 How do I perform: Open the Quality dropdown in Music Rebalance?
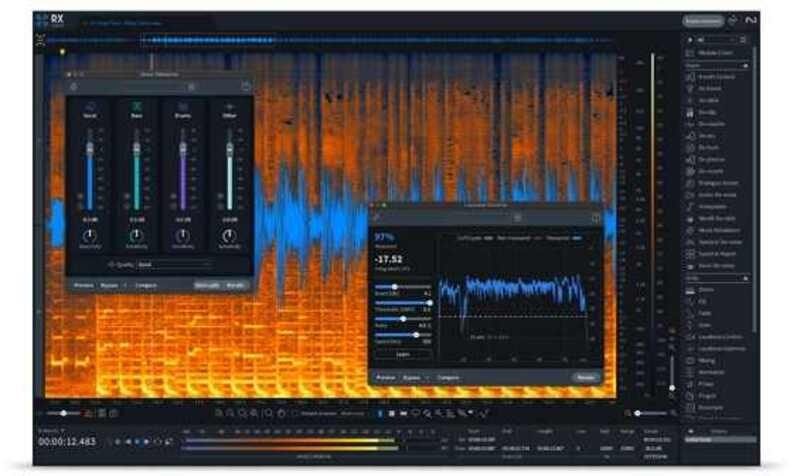(x=174, y=264)
